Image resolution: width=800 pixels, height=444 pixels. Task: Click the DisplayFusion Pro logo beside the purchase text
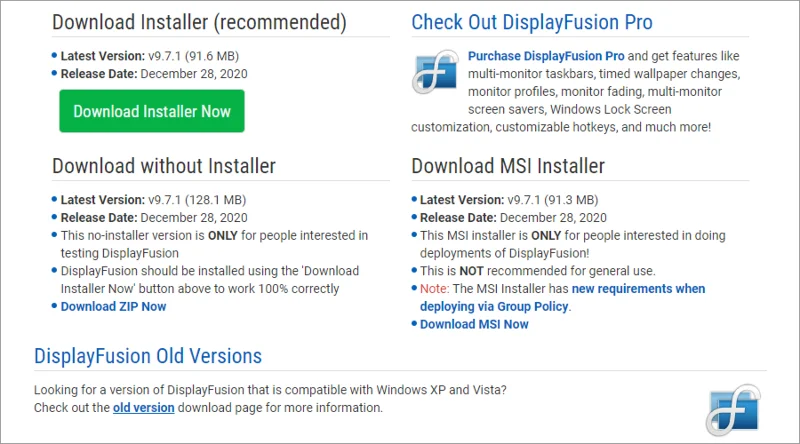[435, 72]
